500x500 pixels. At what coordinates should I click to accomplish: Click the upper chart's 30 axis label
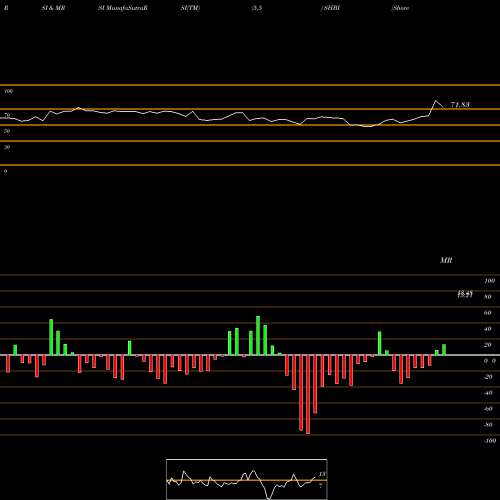7,147
